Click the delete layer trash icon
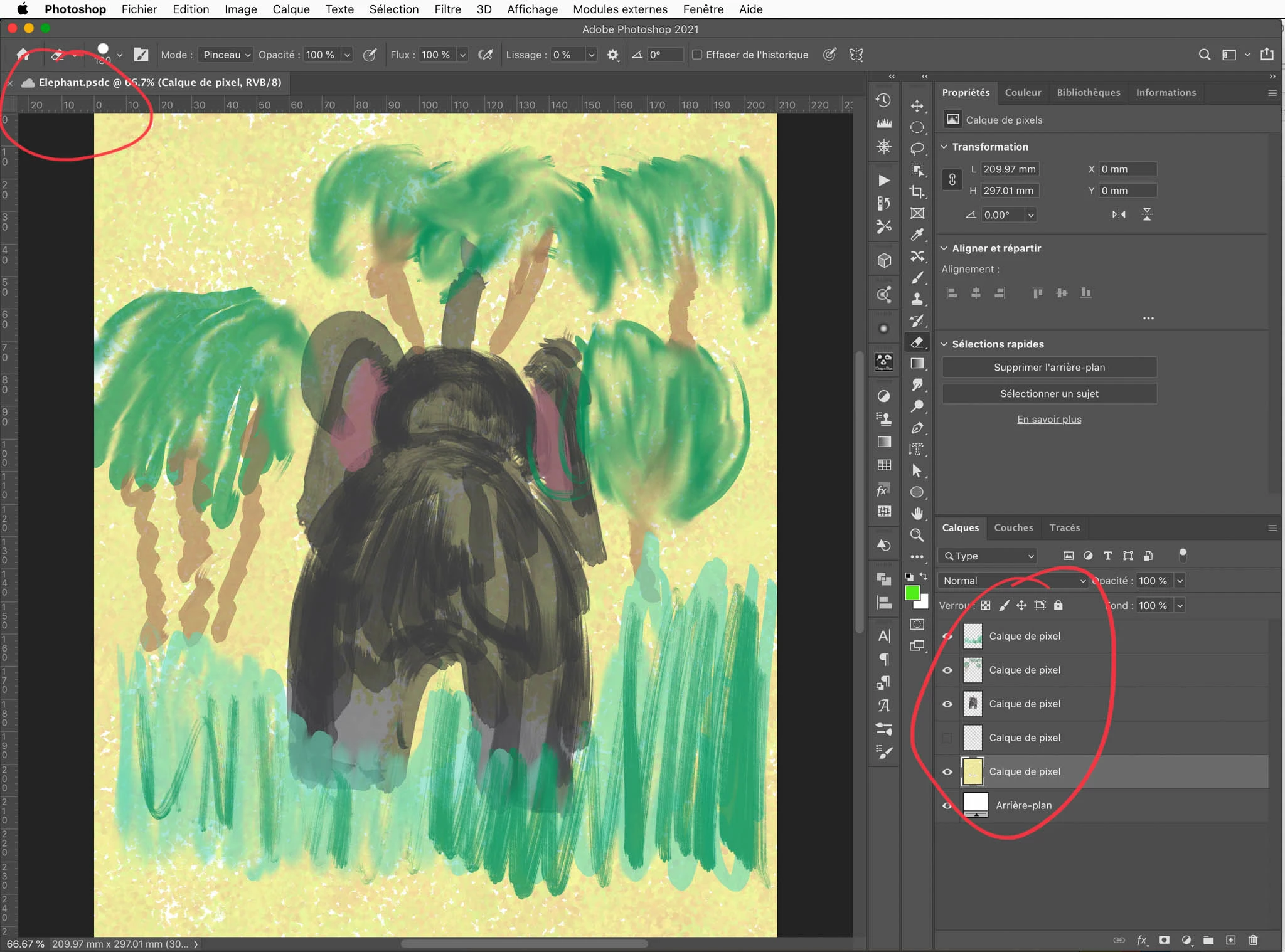The width and height of the screenshot is (1285, 952). click(1253, 940)
